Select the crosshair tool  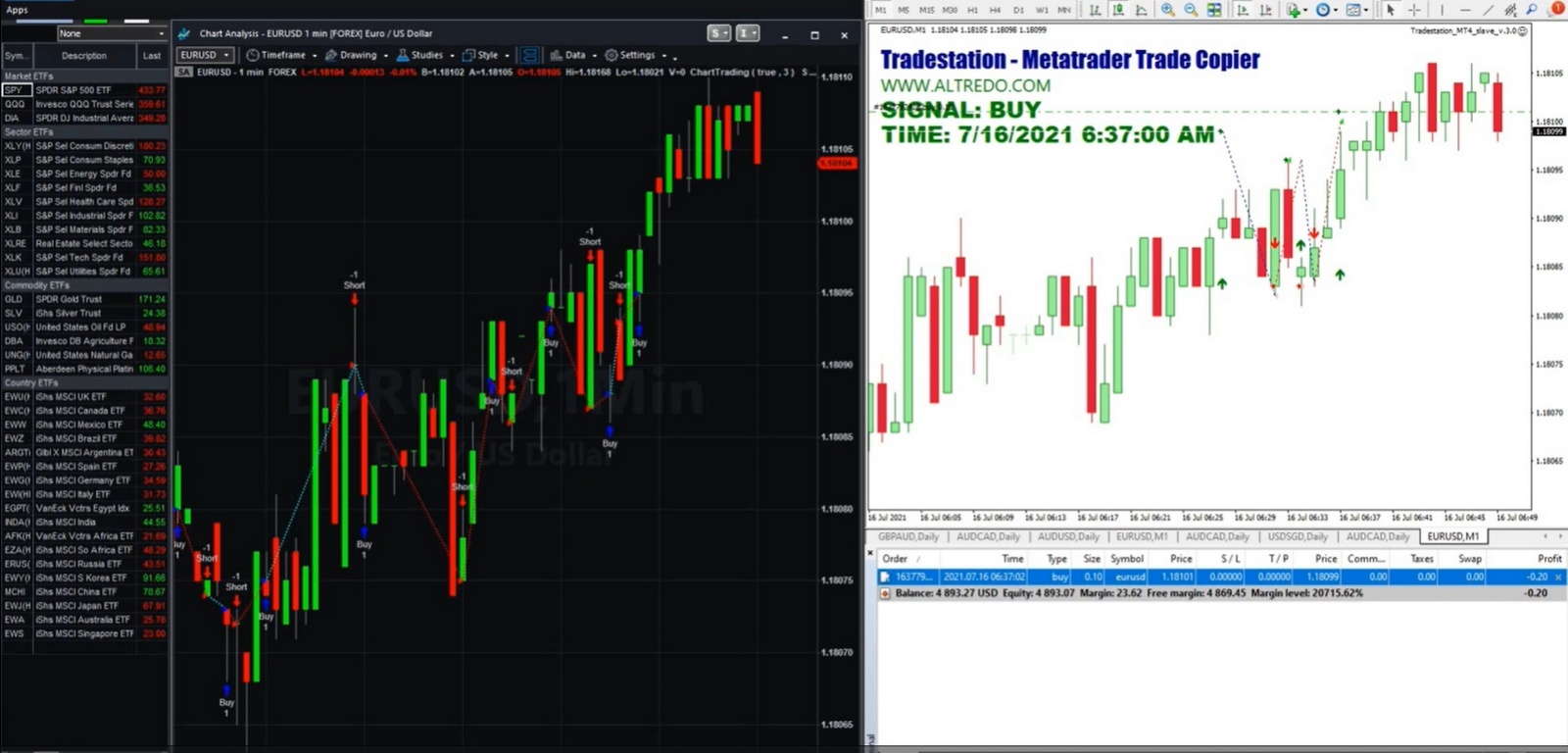1414,10
